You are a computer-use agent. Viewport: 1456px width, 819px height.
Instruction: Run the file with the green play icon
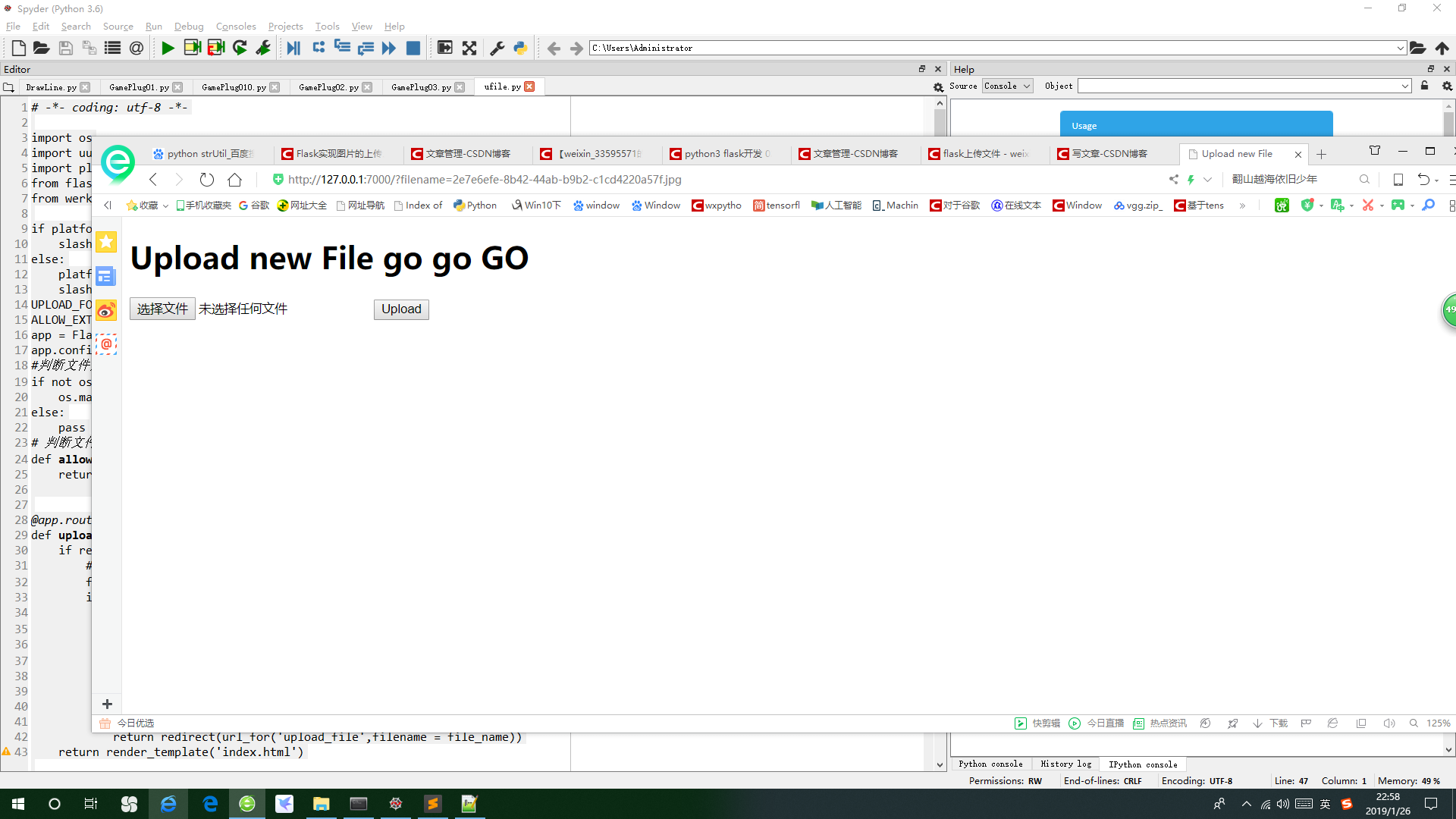(x=168, y=48)
